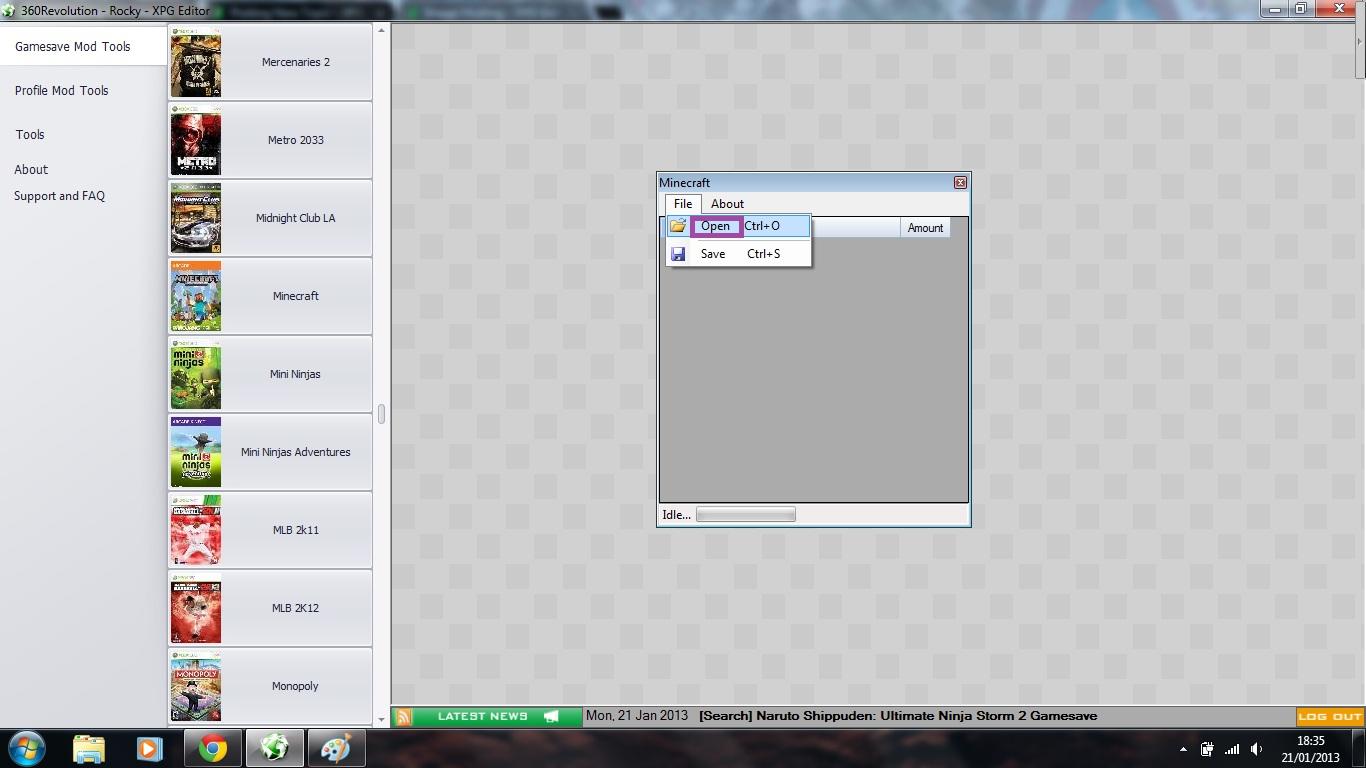Click the network signal icon in the system tray
Screen dimensions: 1366x768
(x=1232, y=749)
